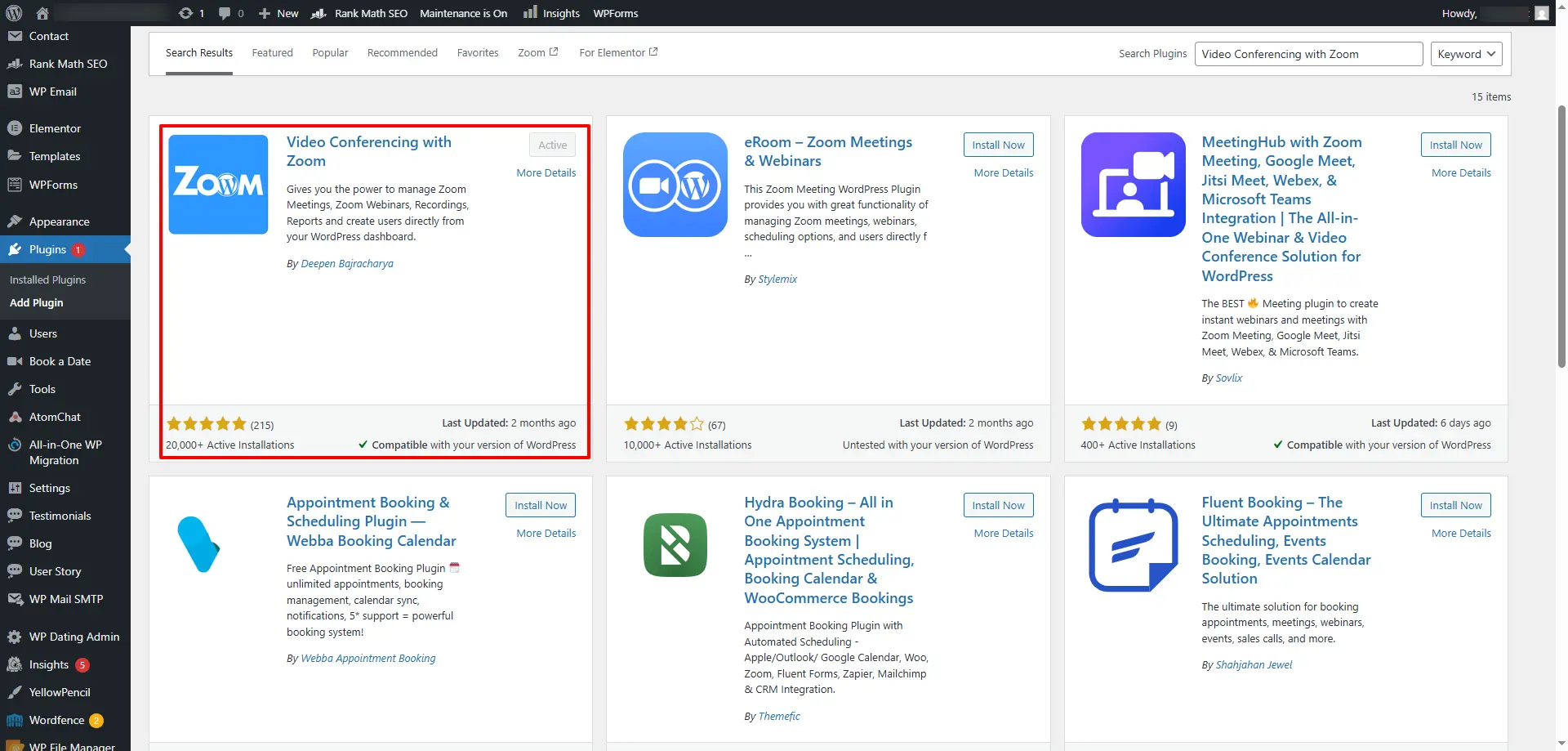Click the Users sidebar icon
This screenshot has width=1568, height=751.
click(15, 333)
